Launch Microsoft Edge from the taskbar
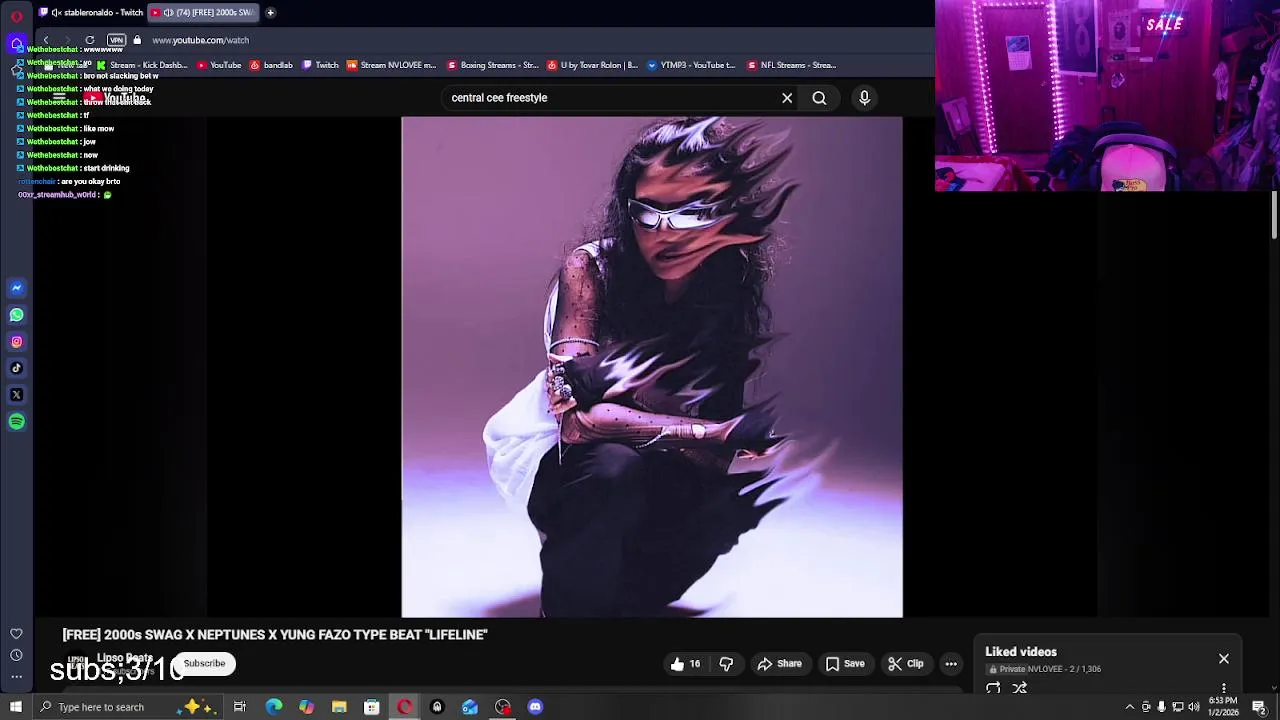Viewport: 1280px width, 720px height. 273,707
